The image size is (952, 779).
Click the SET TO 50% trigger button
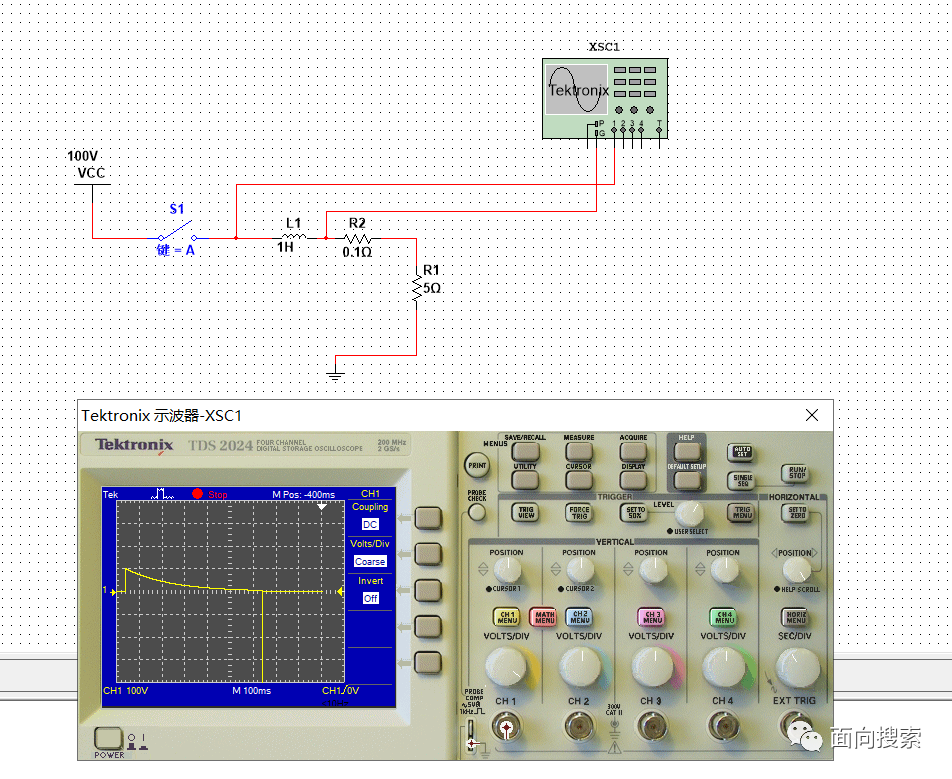[x=634, y=513]
